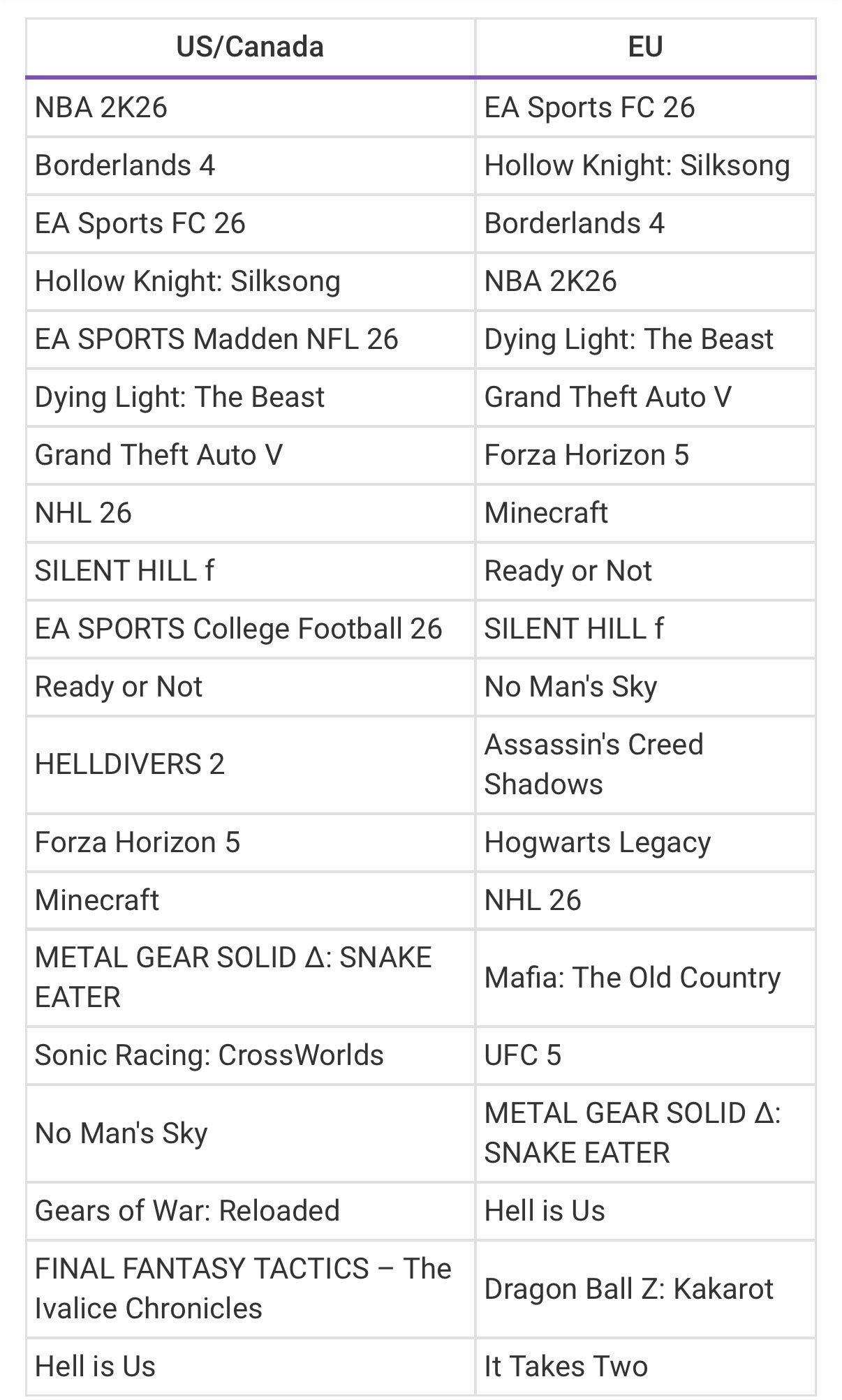Image resolution: width=842 pixels, height=1400 pixels.
Task: Select the EA SPORTS Madden NFL 26 cell
Action: click(216, 339)
